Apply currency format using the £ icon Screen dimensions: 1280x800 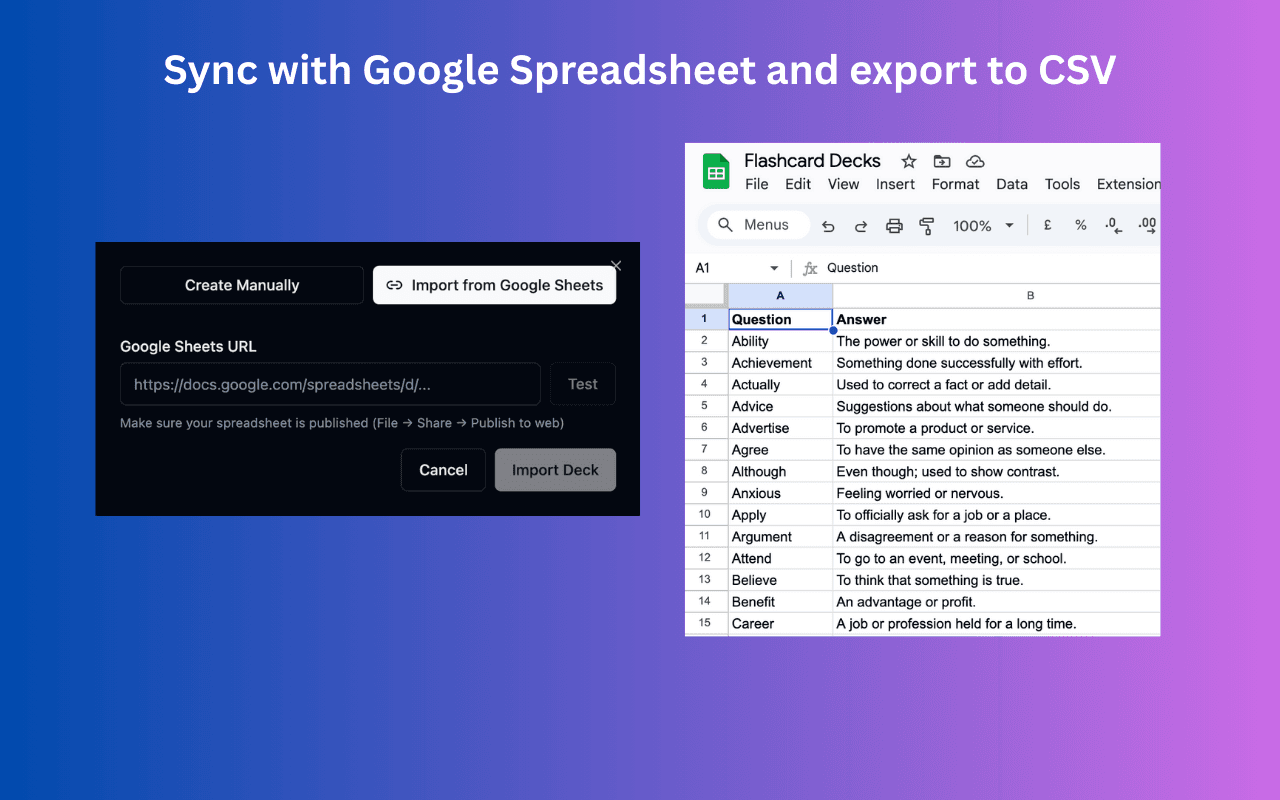coord(1046,225)
